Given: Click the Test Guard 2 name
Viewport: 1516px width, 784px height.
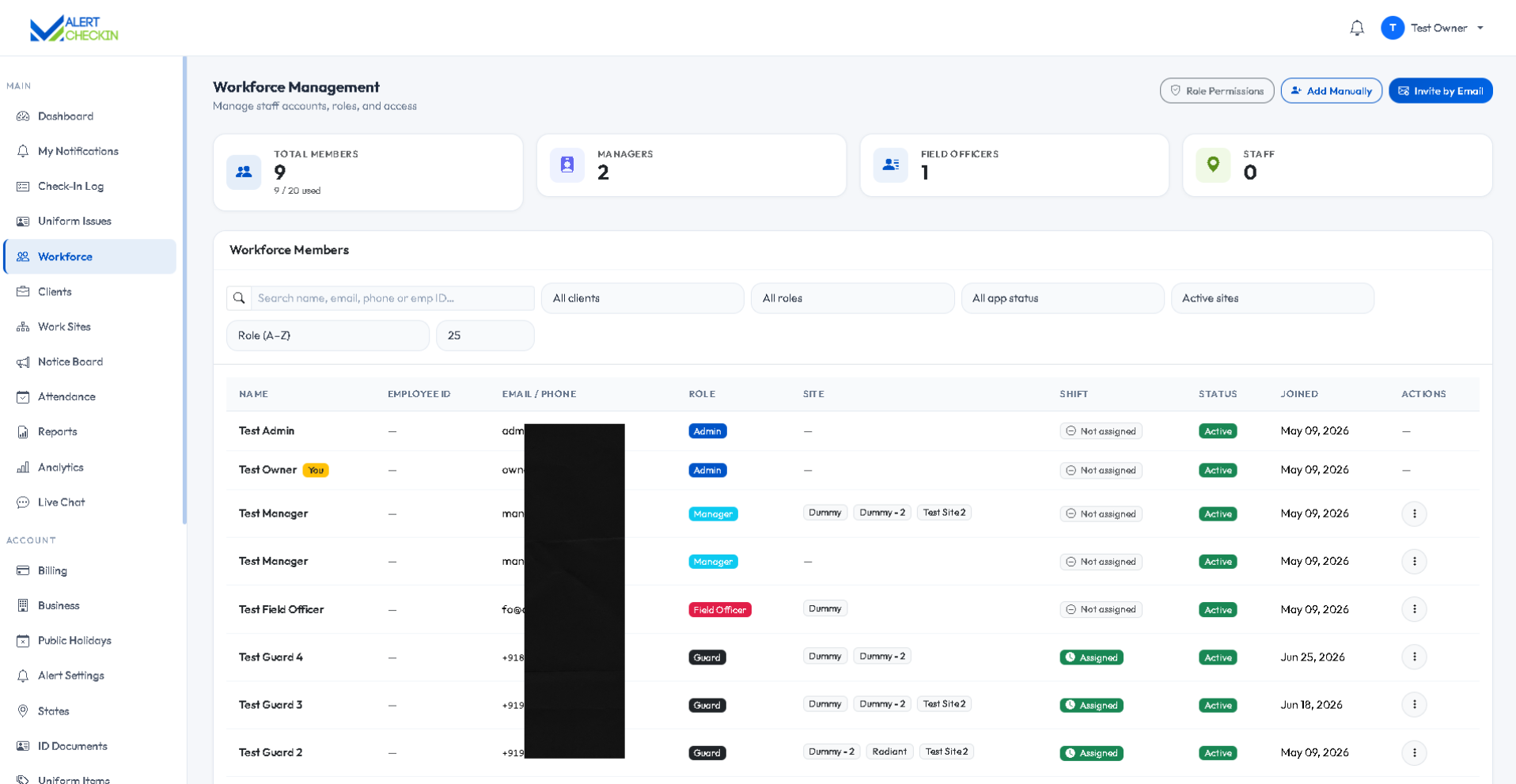Looking at the screenshot, I should coord(271,752).
